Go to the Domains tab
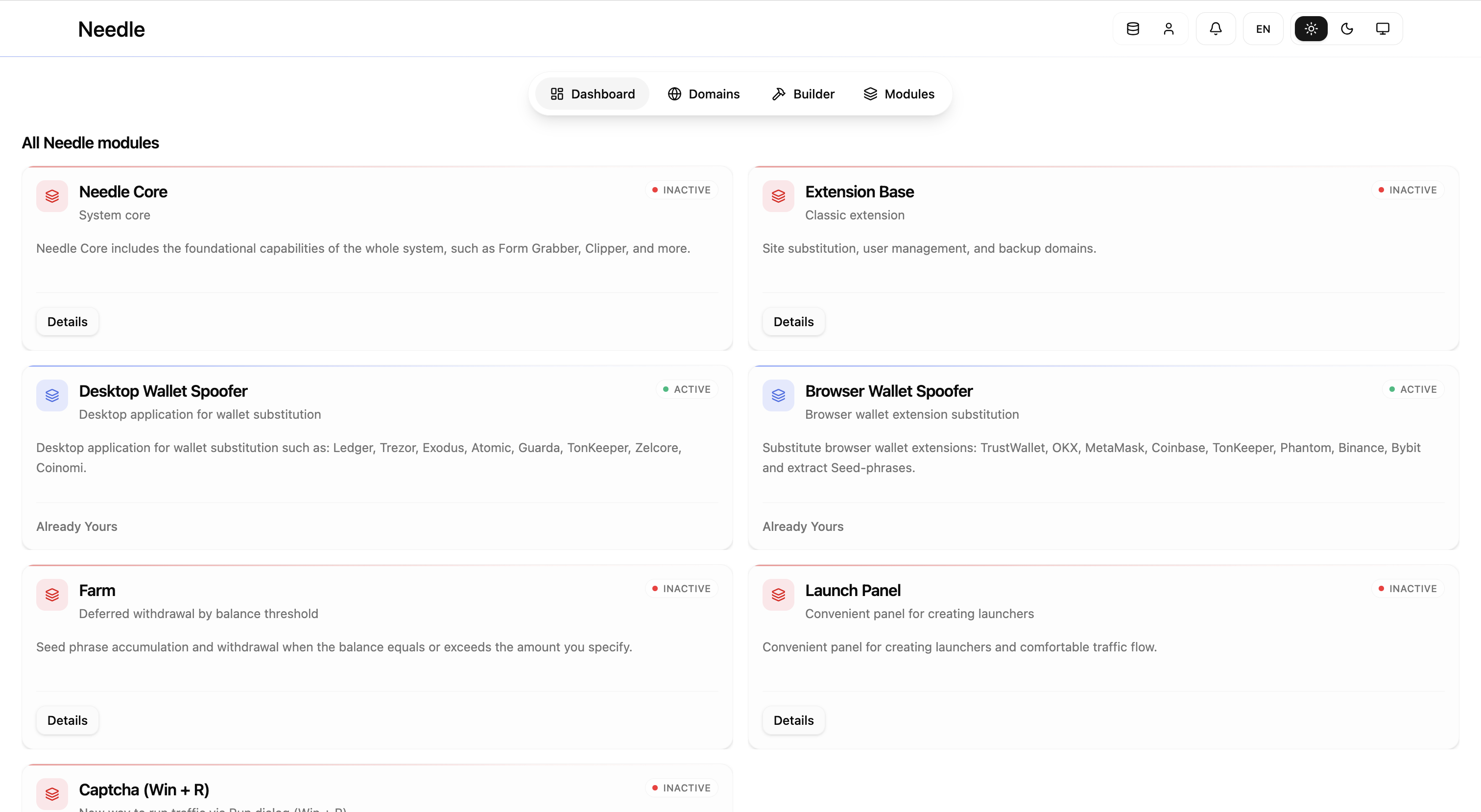The image size is (1481, 812). click(x=704, y=94)
